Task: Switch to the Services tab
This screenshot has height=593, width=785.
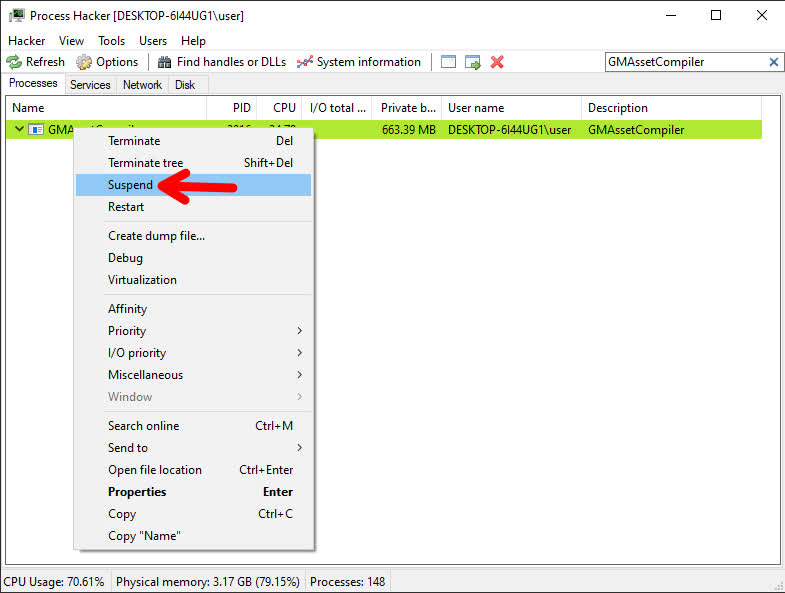Action: (90, 85)
